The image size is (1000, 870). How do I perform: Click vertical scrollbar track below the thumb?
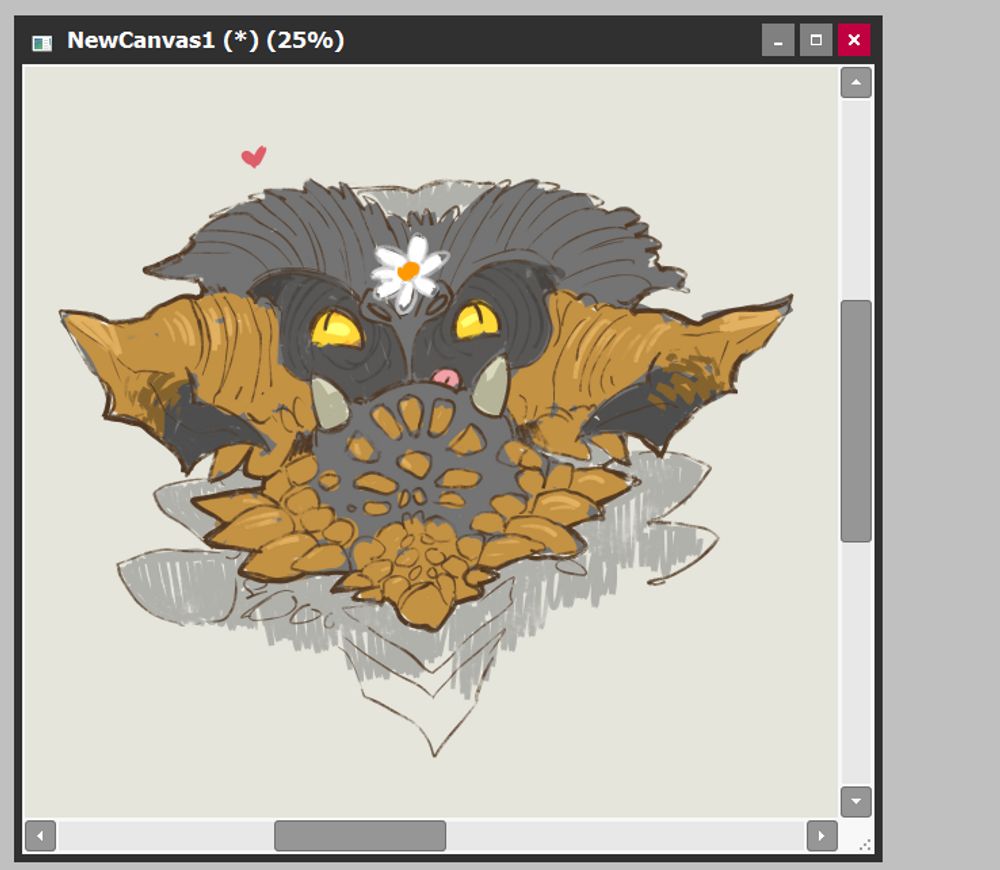(x=856, y=664)
